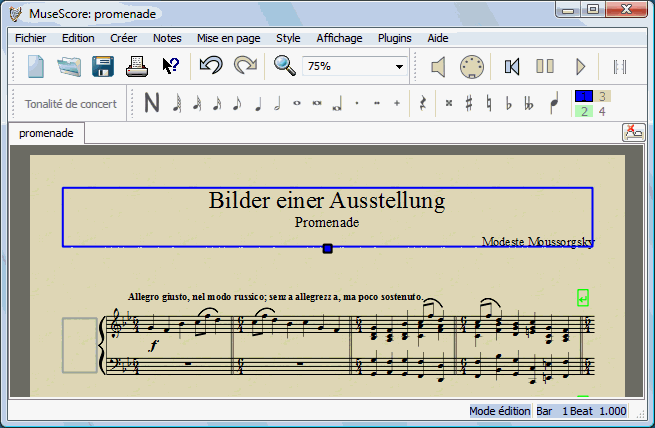Print the promenade score
655x428 pixels.
(x=137, y=66)
